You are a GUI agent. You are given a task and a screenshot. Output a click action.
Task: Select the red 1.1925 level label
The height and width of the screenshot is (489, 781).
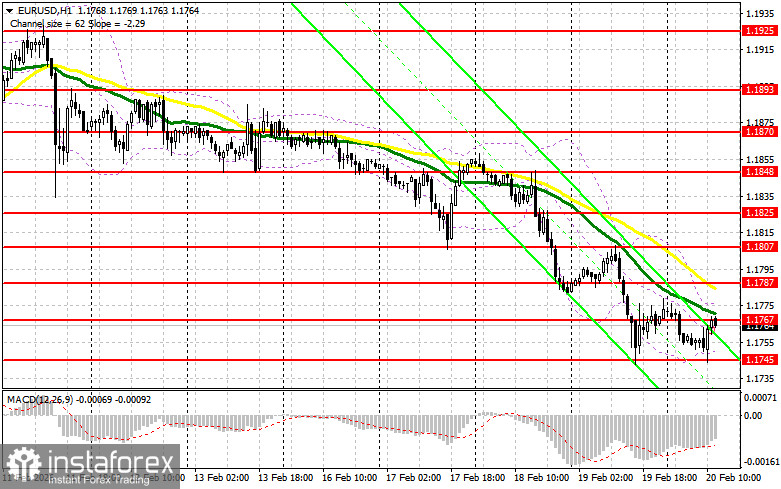click(x=760, y=31)
